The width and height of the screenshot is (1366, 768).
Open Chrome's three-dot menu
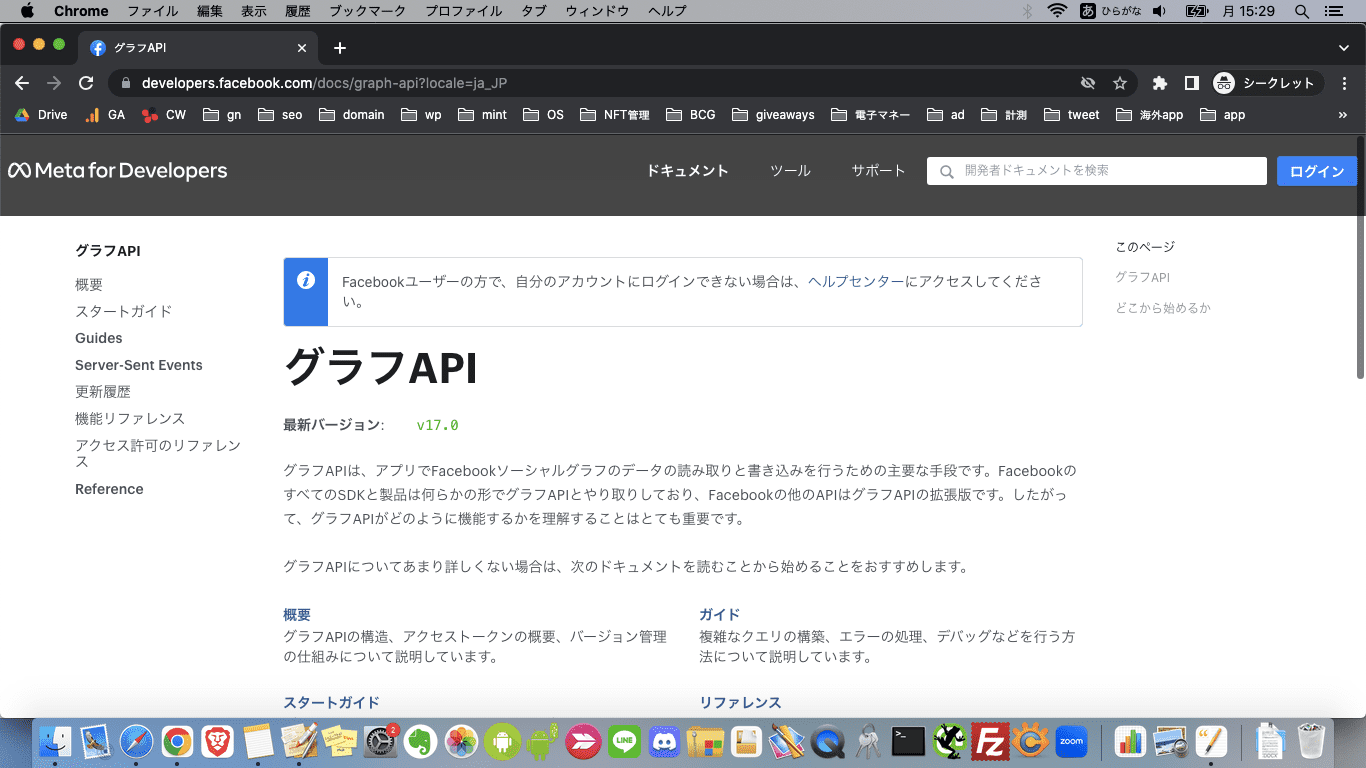tap(1345, 83)
